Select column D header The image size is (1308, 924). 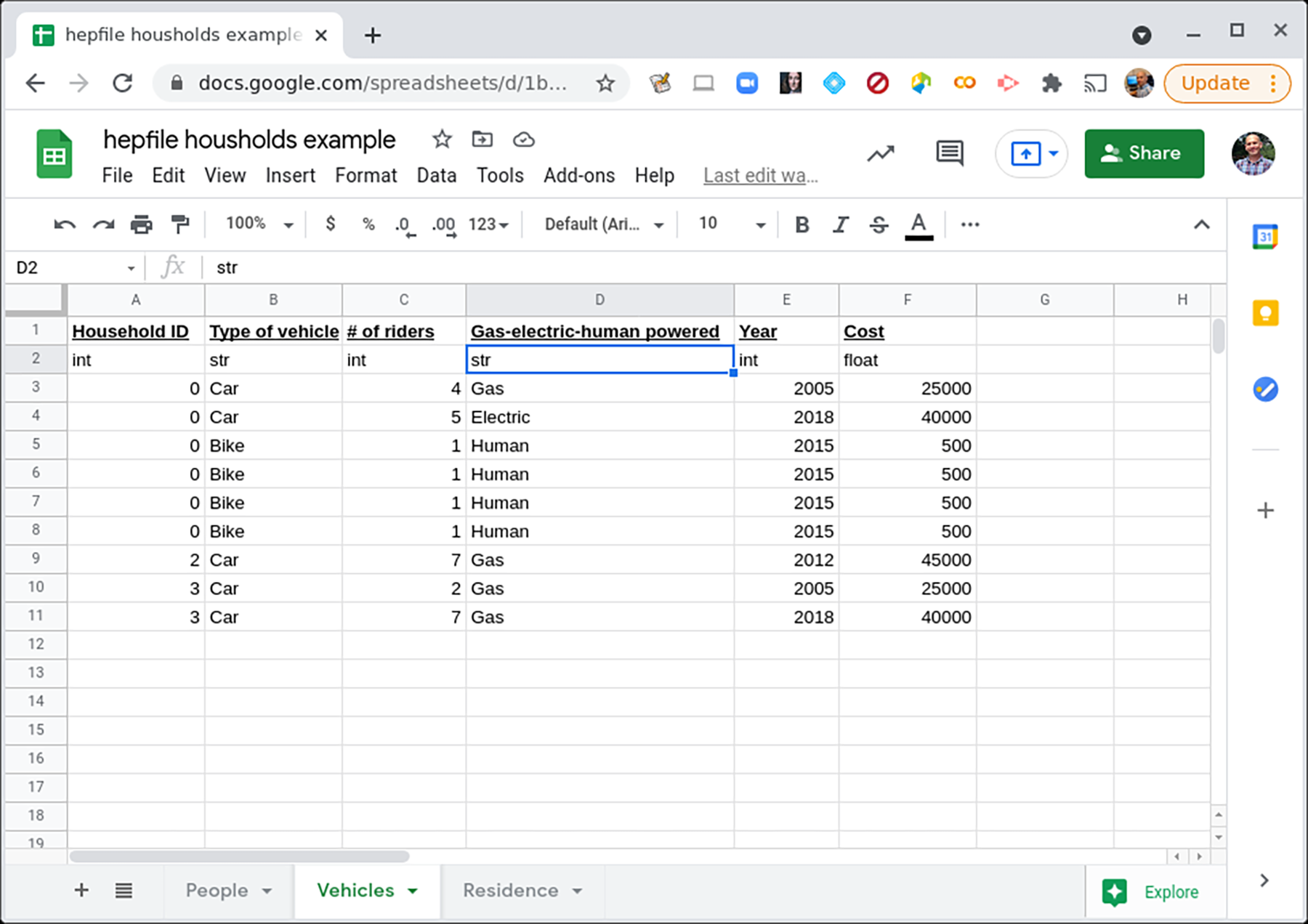tap(599, 299)
